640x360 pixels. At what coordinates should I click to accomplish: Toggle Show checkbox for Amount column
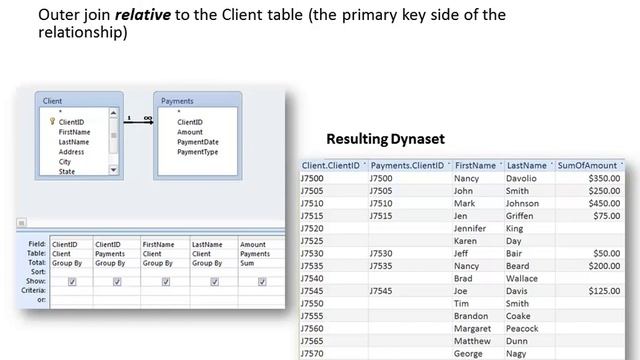point(262,282)
